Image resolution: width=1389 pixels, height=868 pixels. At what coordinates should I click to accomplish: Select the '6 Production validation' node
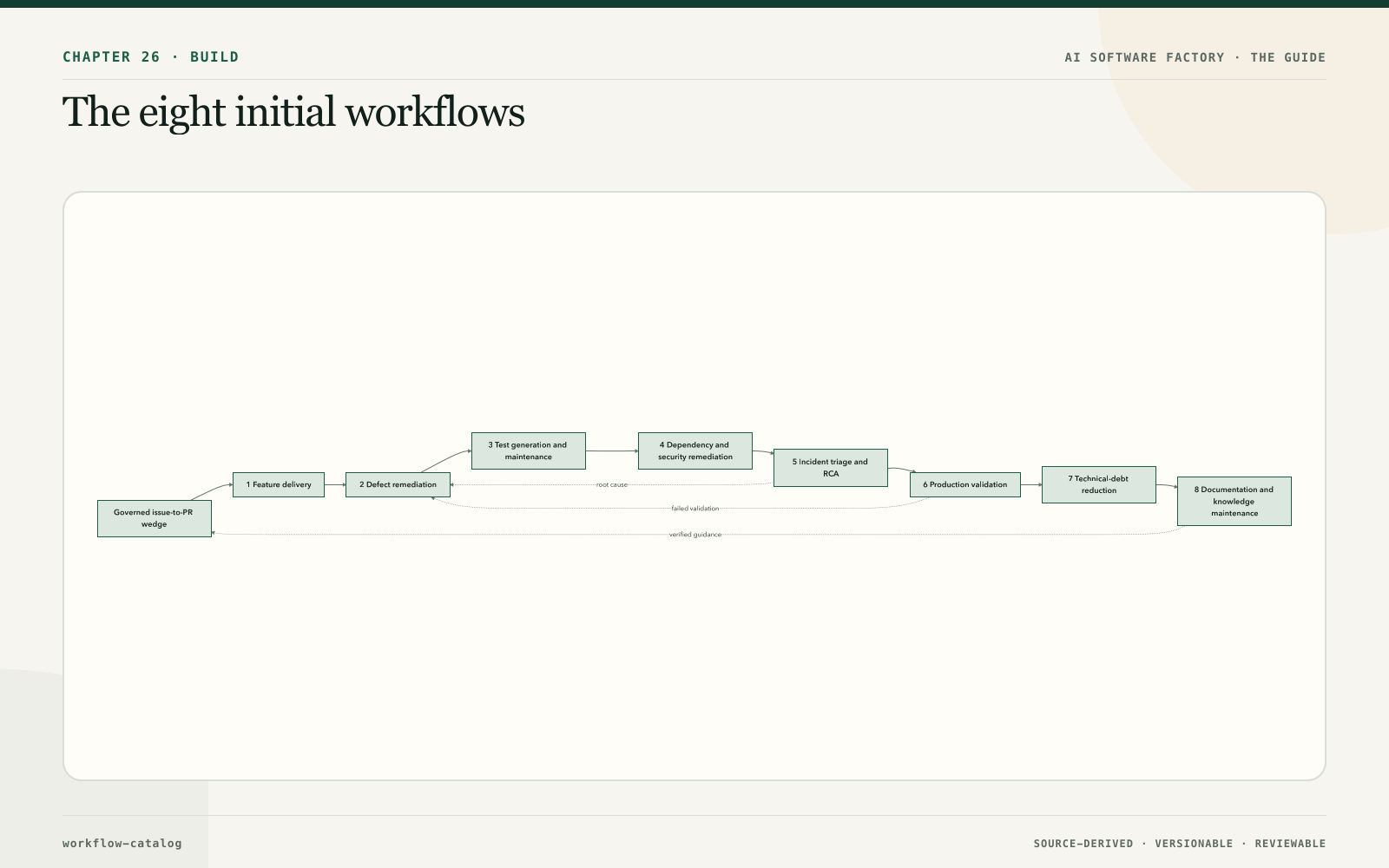click(965, 484)
